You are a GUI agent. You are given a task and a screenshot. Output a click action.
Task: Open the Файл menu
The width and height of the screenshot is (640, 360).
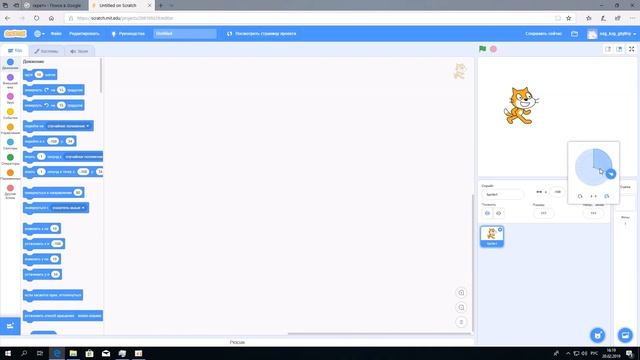coord(56,33)
